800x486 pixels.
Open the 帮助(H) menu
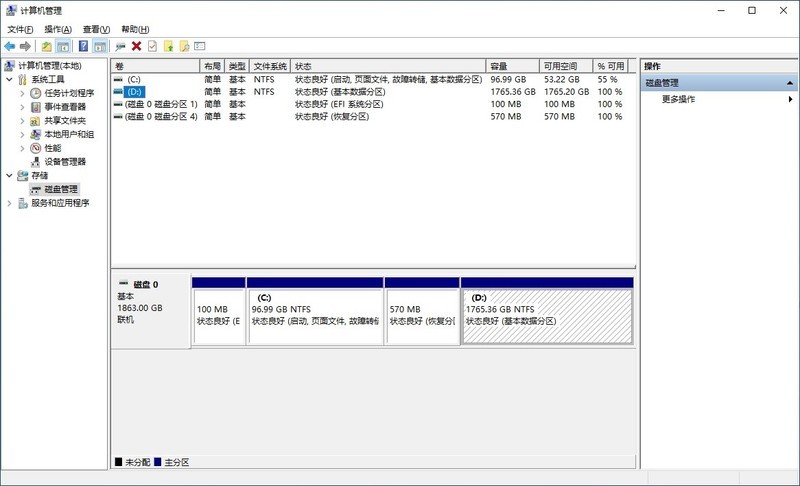point(135,29)
